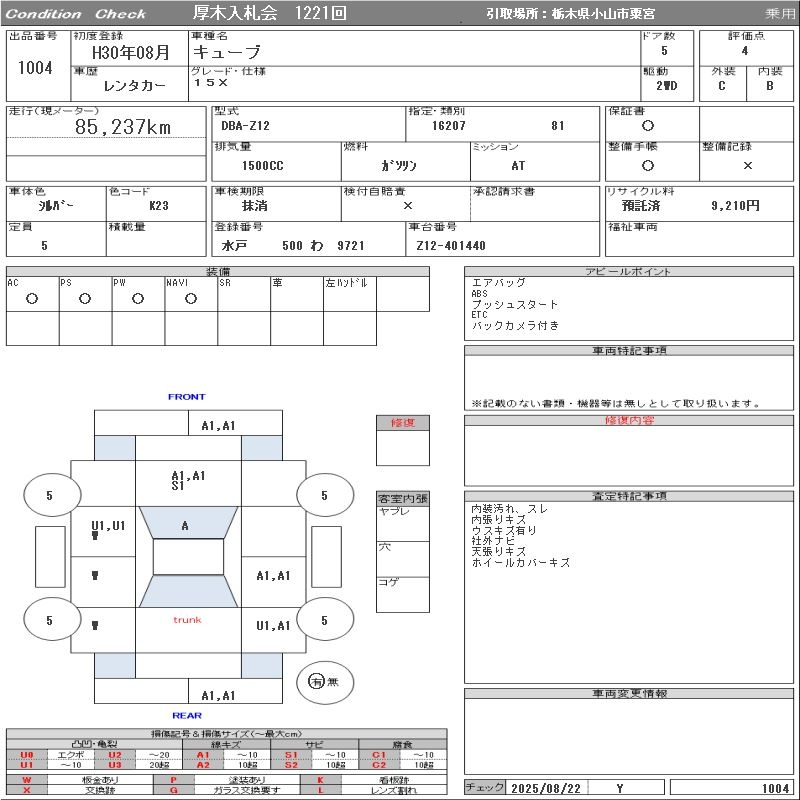Click inspector note ホイールカバーキズ
The image size is (800, 800).
click(521, 562)
